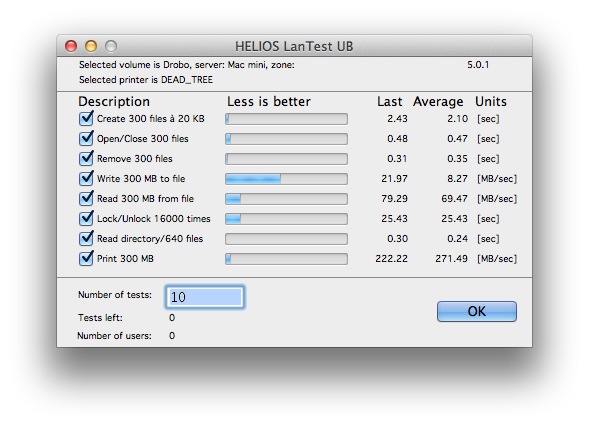Viewport: 589px width, 426px height.
Task: Click Remove 300 files progress bar
Action: tap(286, 159)
